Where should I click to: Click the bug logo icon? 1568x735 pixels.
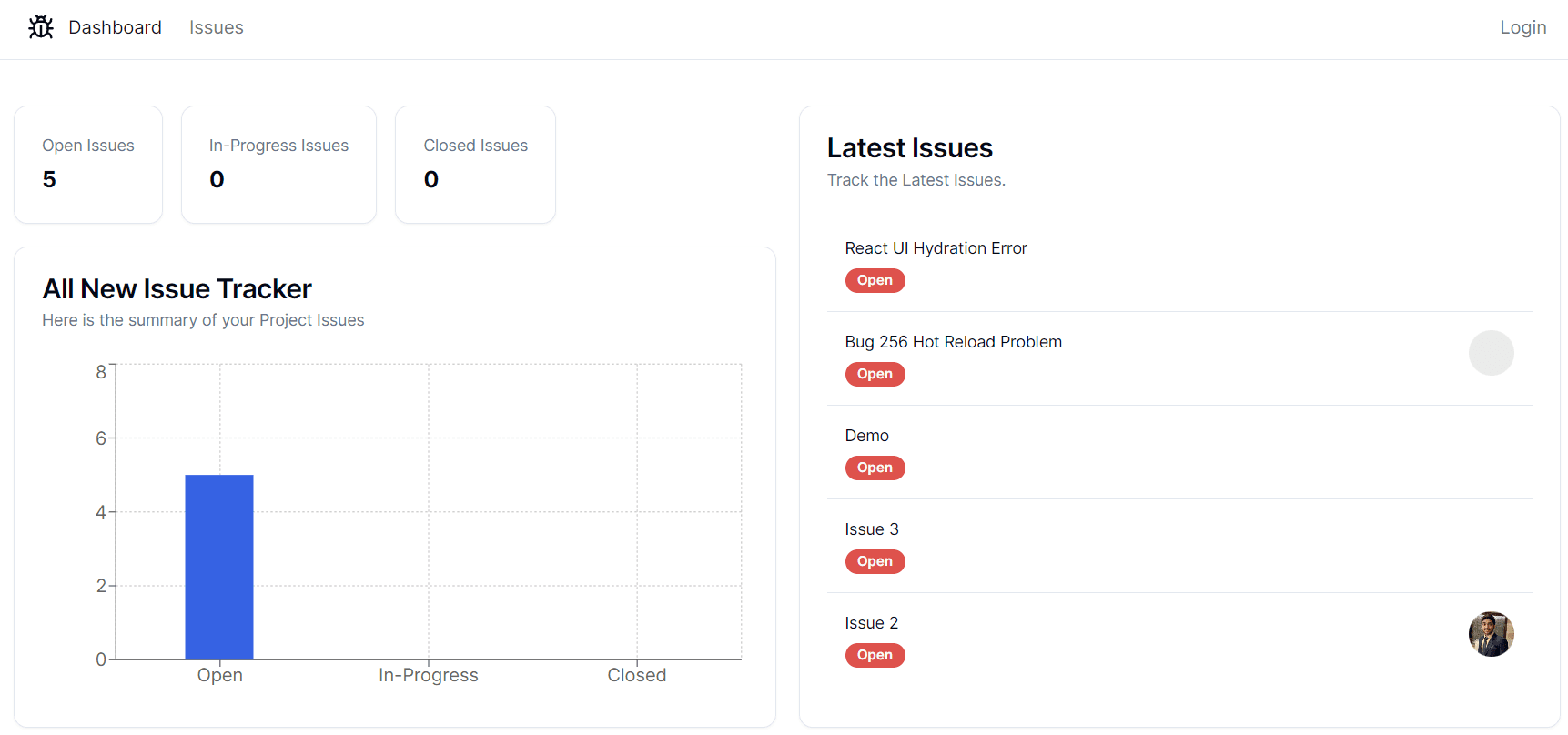[x=41, y=27]
